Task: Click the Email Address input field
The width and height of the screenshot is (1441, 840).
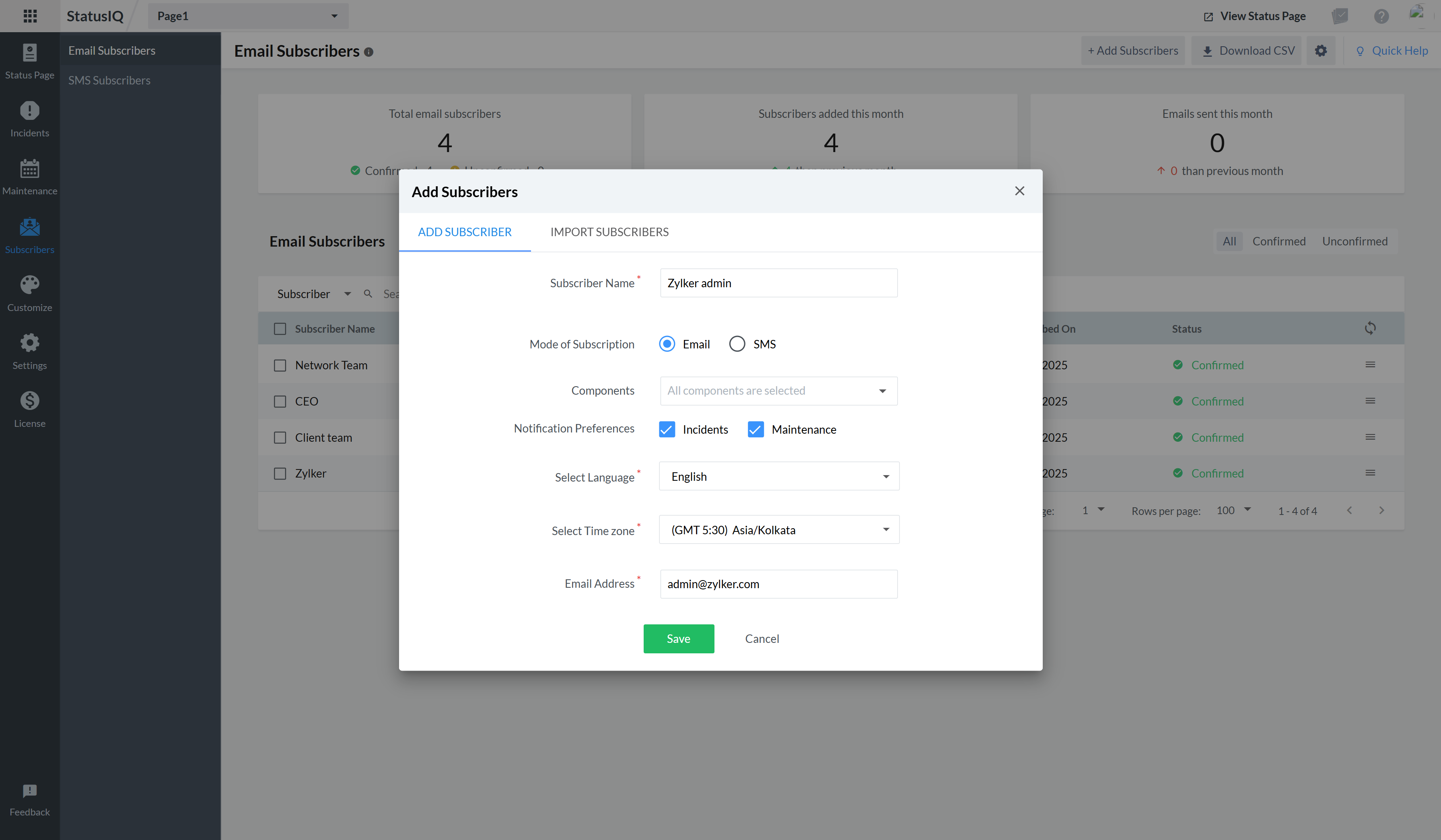Action: [778, 584]
